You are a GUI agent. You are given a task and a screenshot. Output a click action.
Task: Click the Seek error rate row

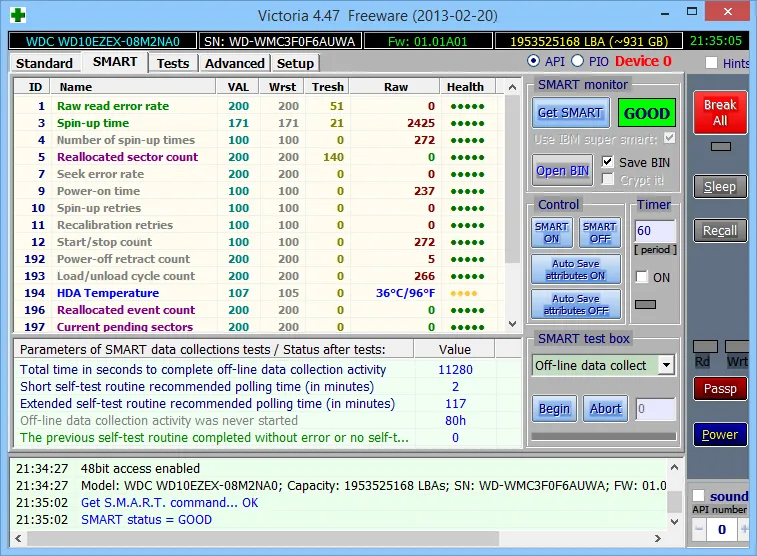[259, 174]
